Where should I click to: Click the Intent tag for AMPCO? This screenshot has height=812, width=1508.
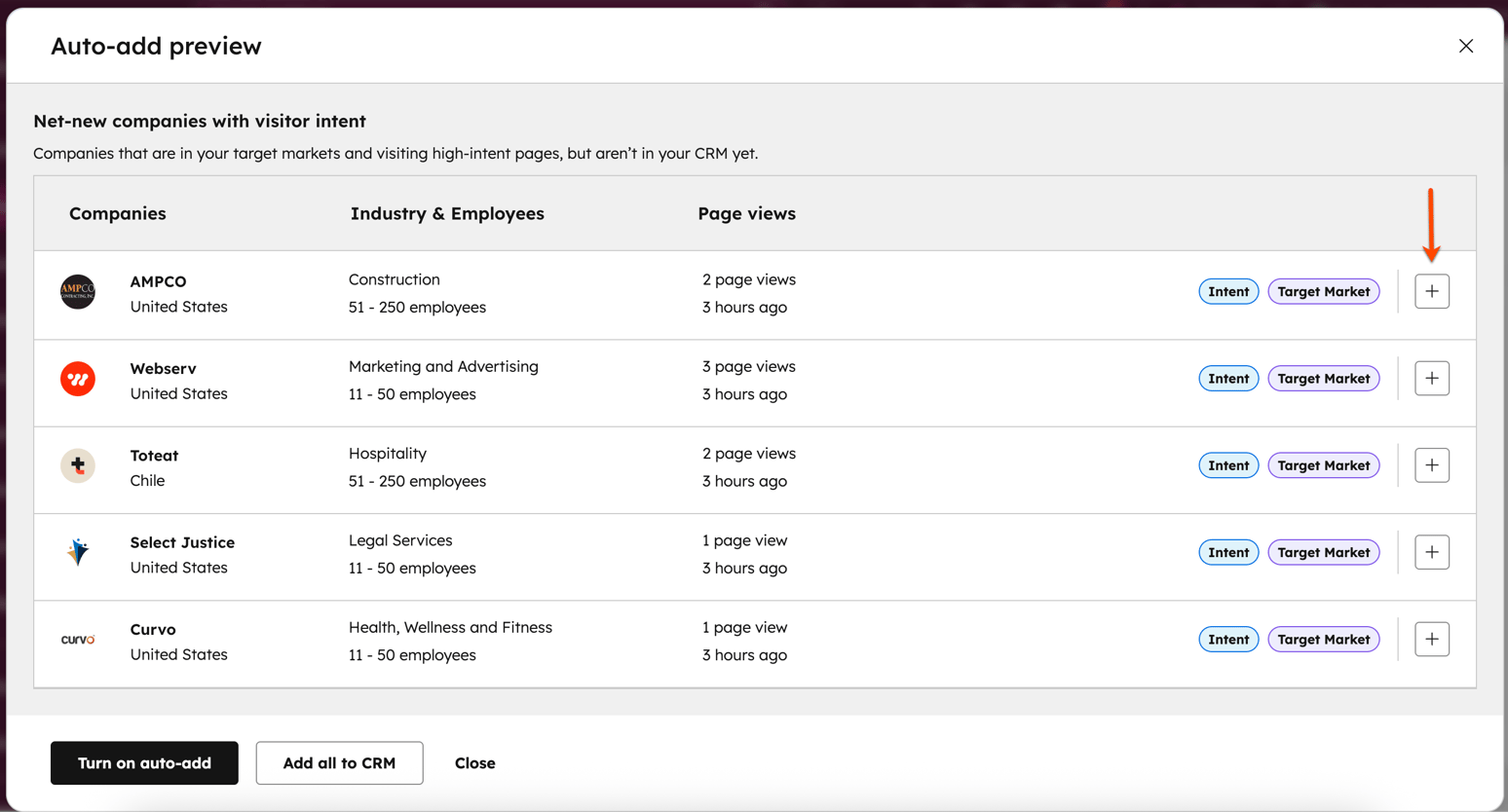point(1227,291)
